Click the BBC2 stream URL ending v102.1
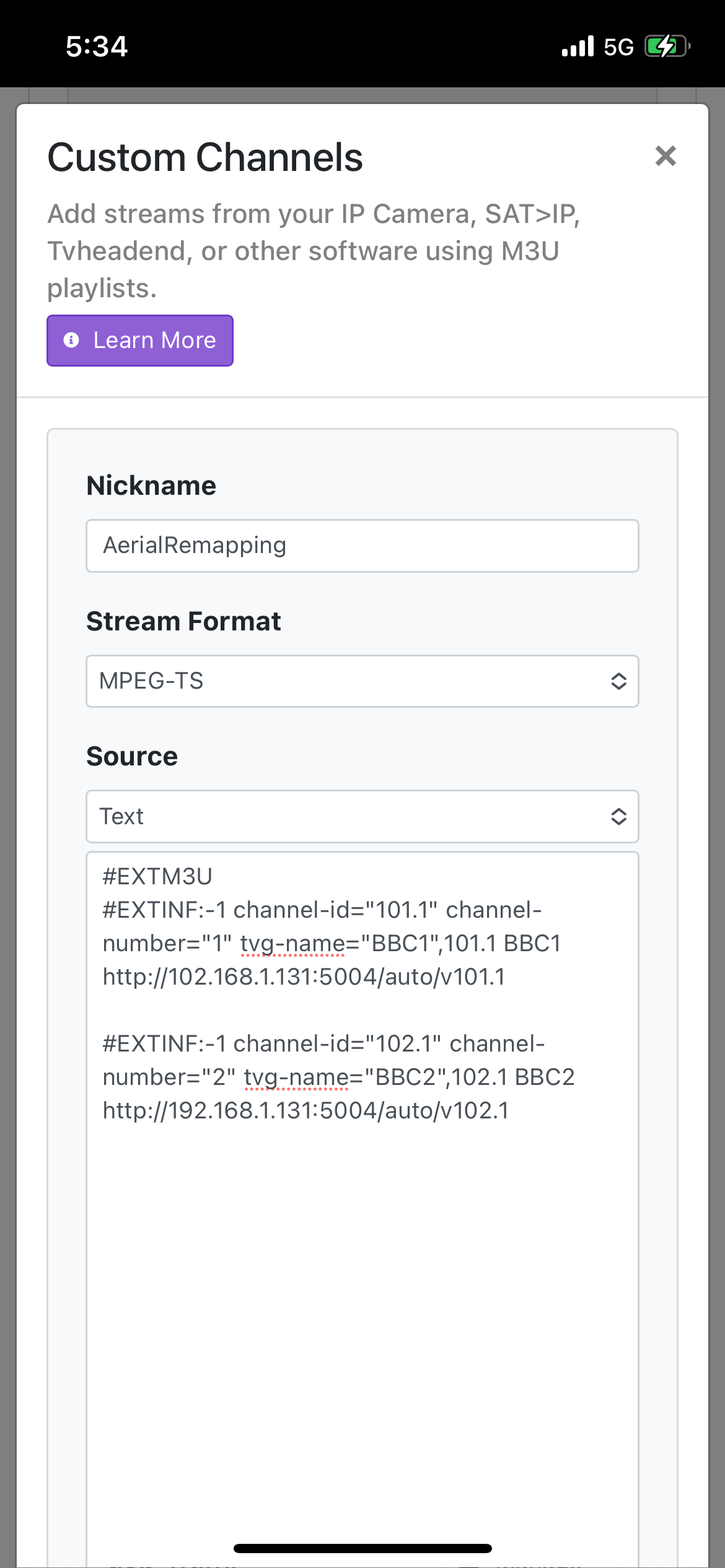Screen dimensions: 725x1568 (305, 1110)
